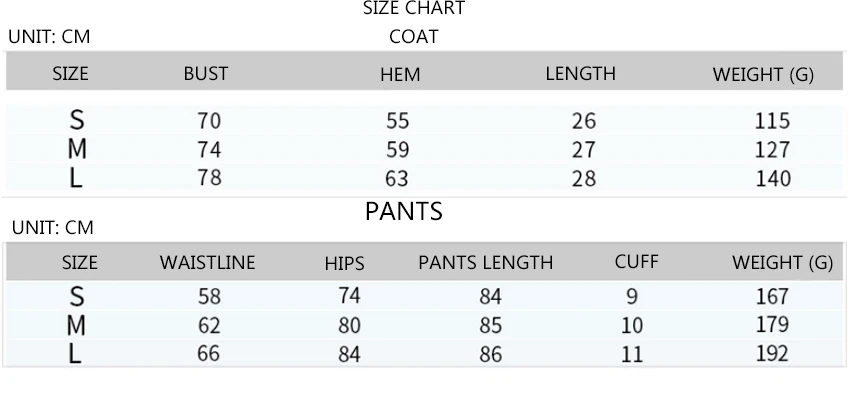Click the COAT section heading
850x404 pixels.
[414, 38]
